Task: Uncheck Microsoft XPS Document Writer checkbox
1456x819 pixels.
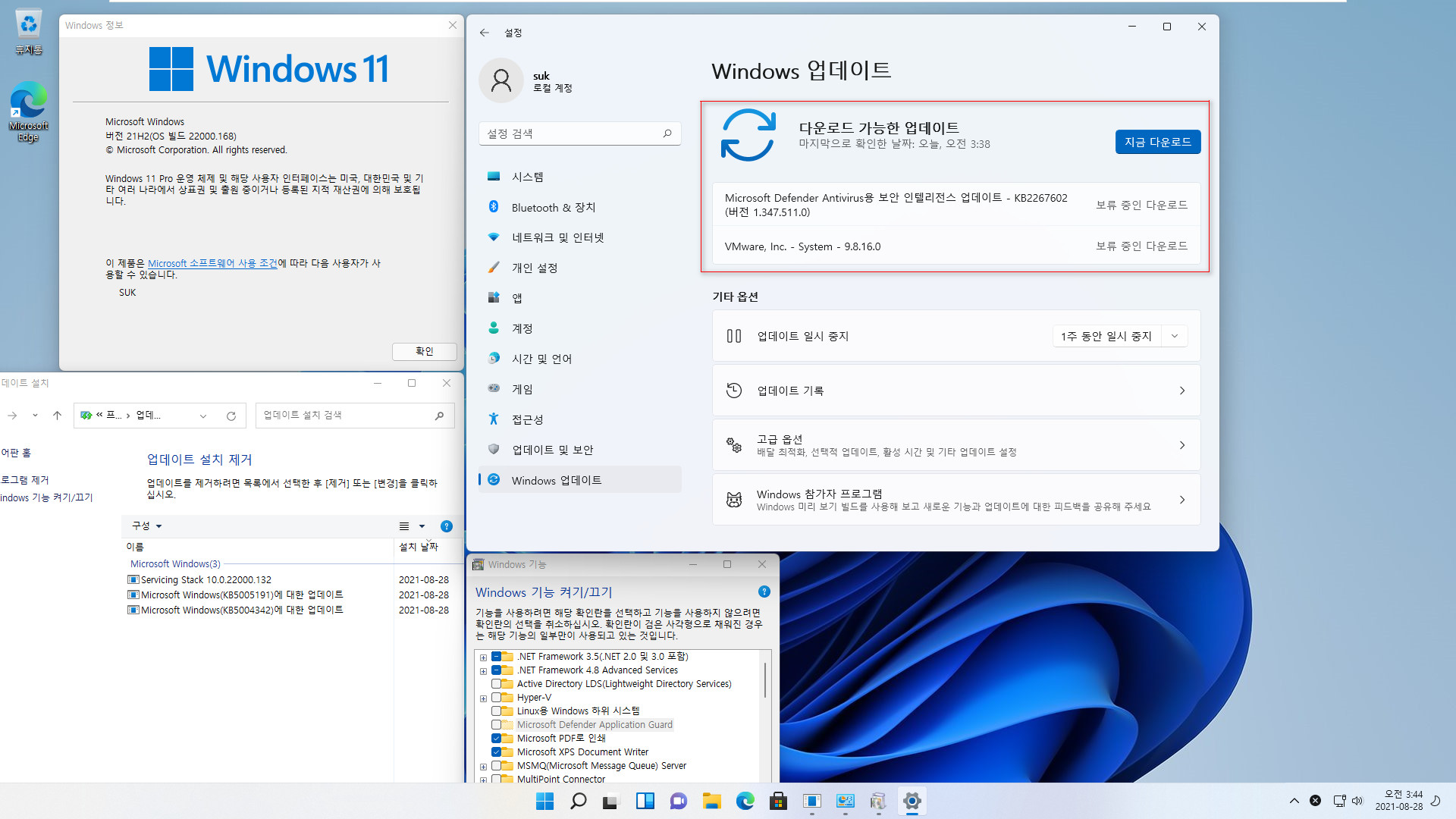Action: point(496,752)
